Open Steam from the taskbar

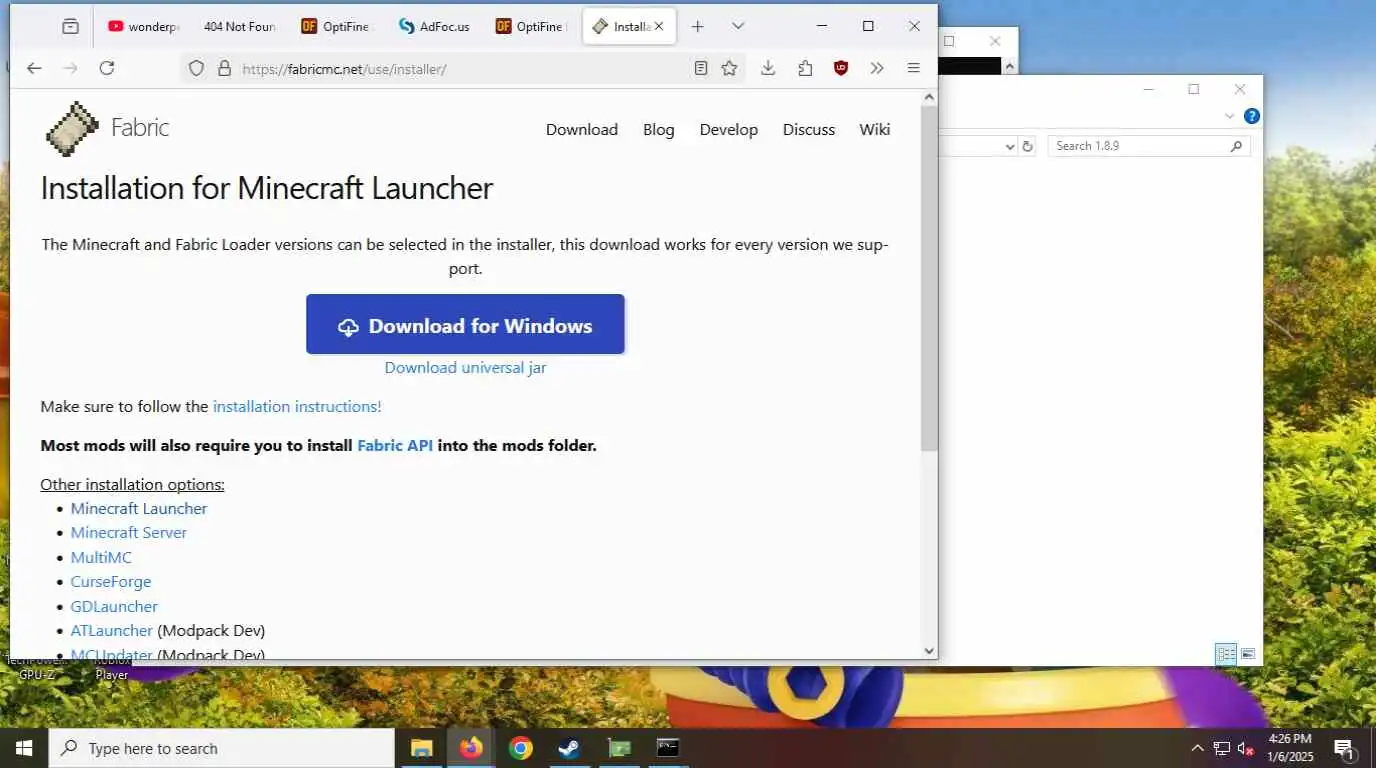coord(569,748)
